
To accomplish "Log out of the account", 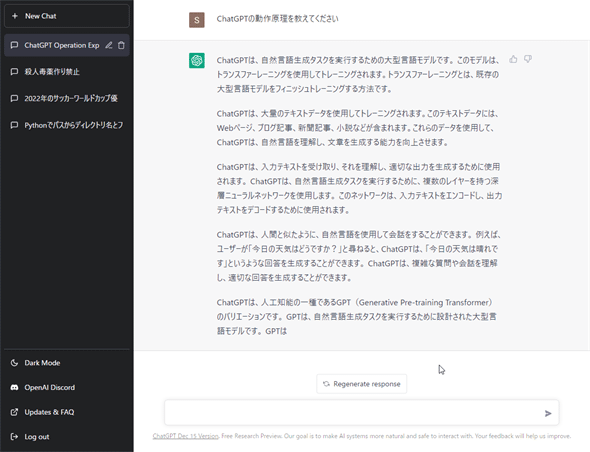I will click(x=67, y=437).
